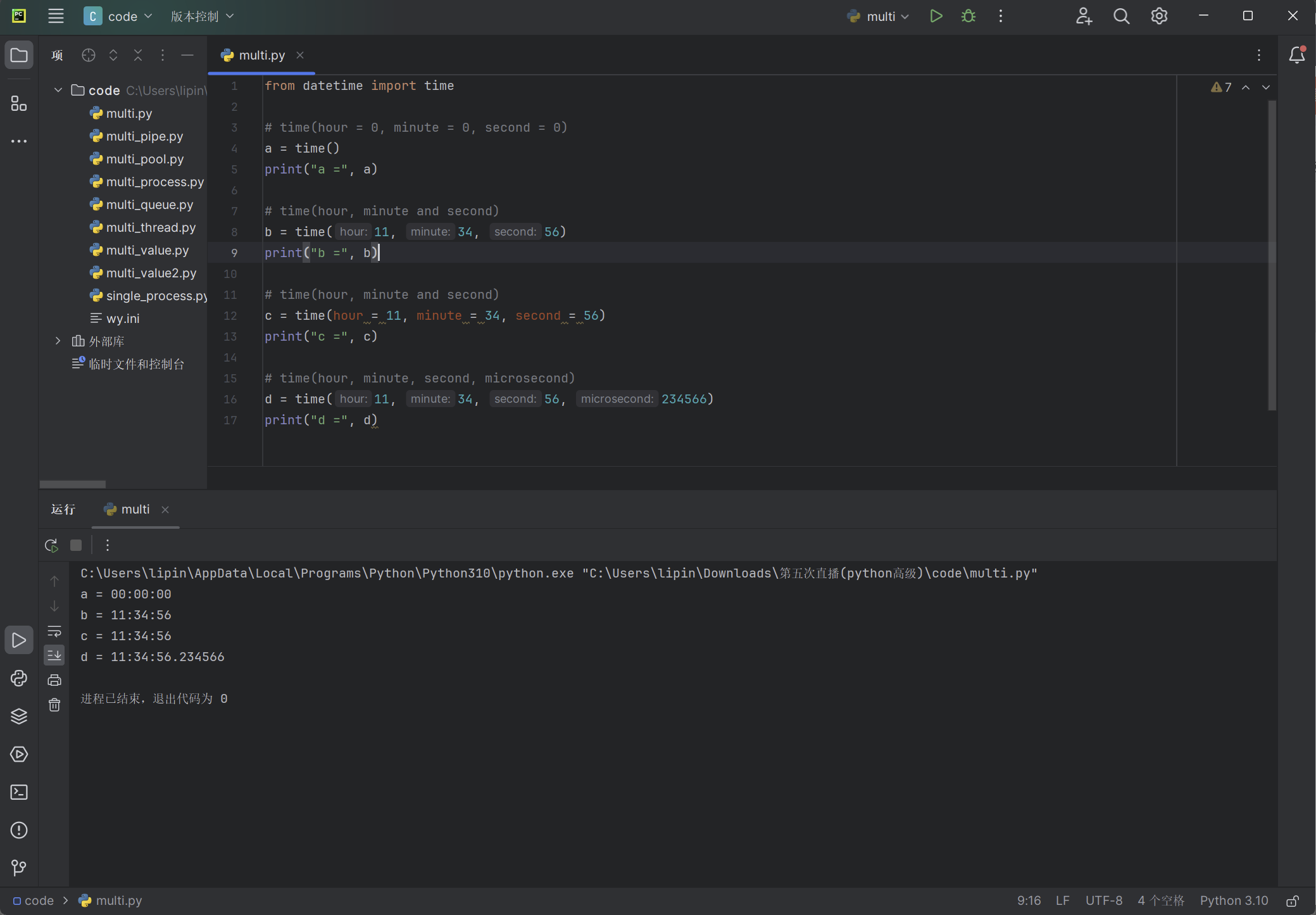Viewport: 1316px width, 915px height.
Task: Print the console output
Action: click(x=54, y=680)
